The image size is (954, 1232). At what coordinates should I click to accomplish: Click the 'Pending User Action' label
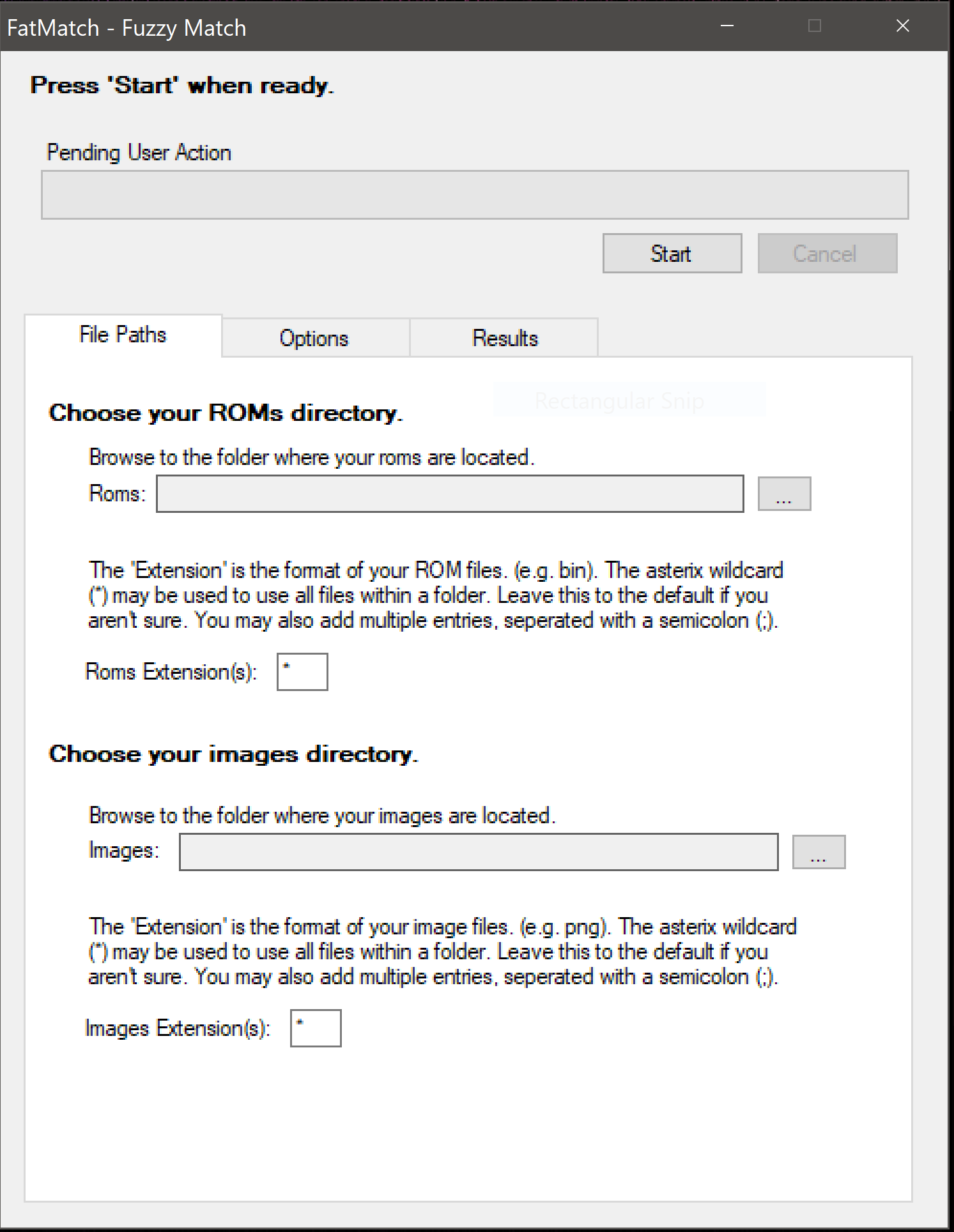139,153
